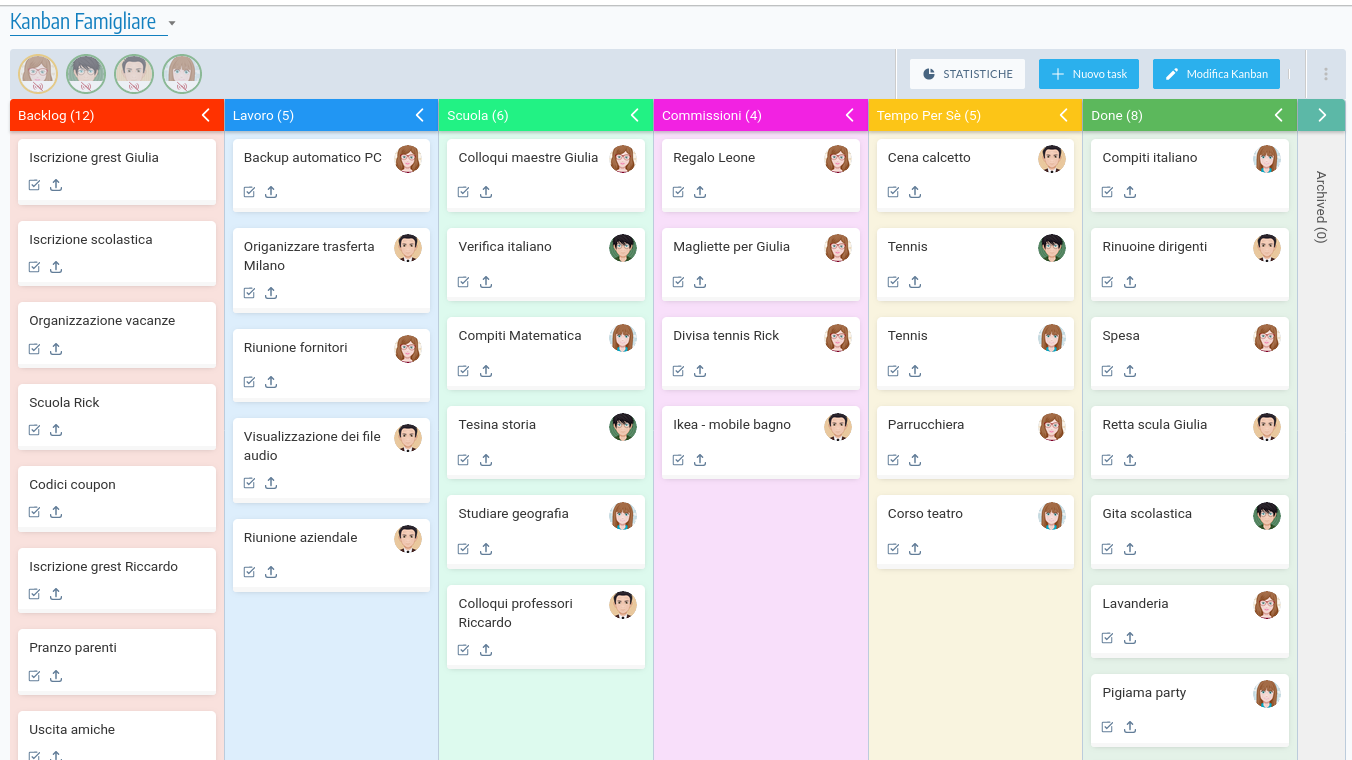The height and width of the screenshot is (760, 1352).
Task: Open the Kanban Famigliare title link
Action: [x=83, y=21]
